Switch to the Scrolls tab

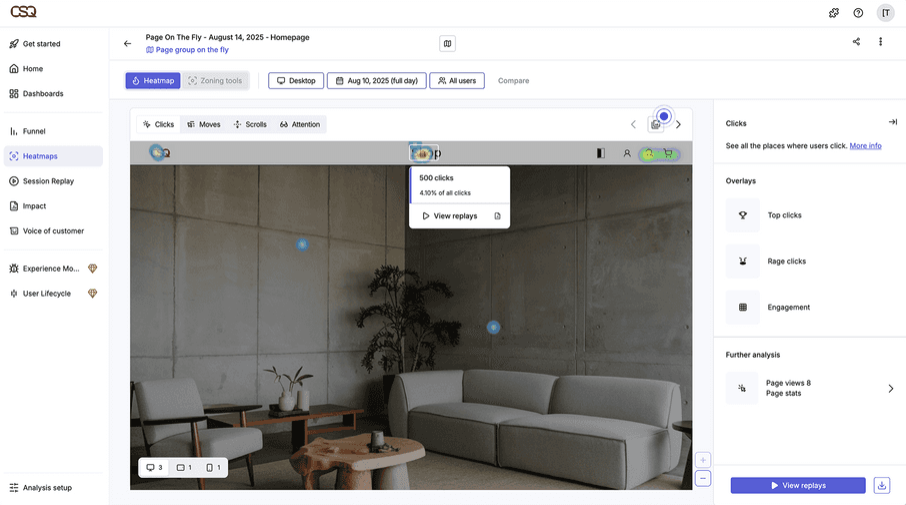tap(250, 125)
